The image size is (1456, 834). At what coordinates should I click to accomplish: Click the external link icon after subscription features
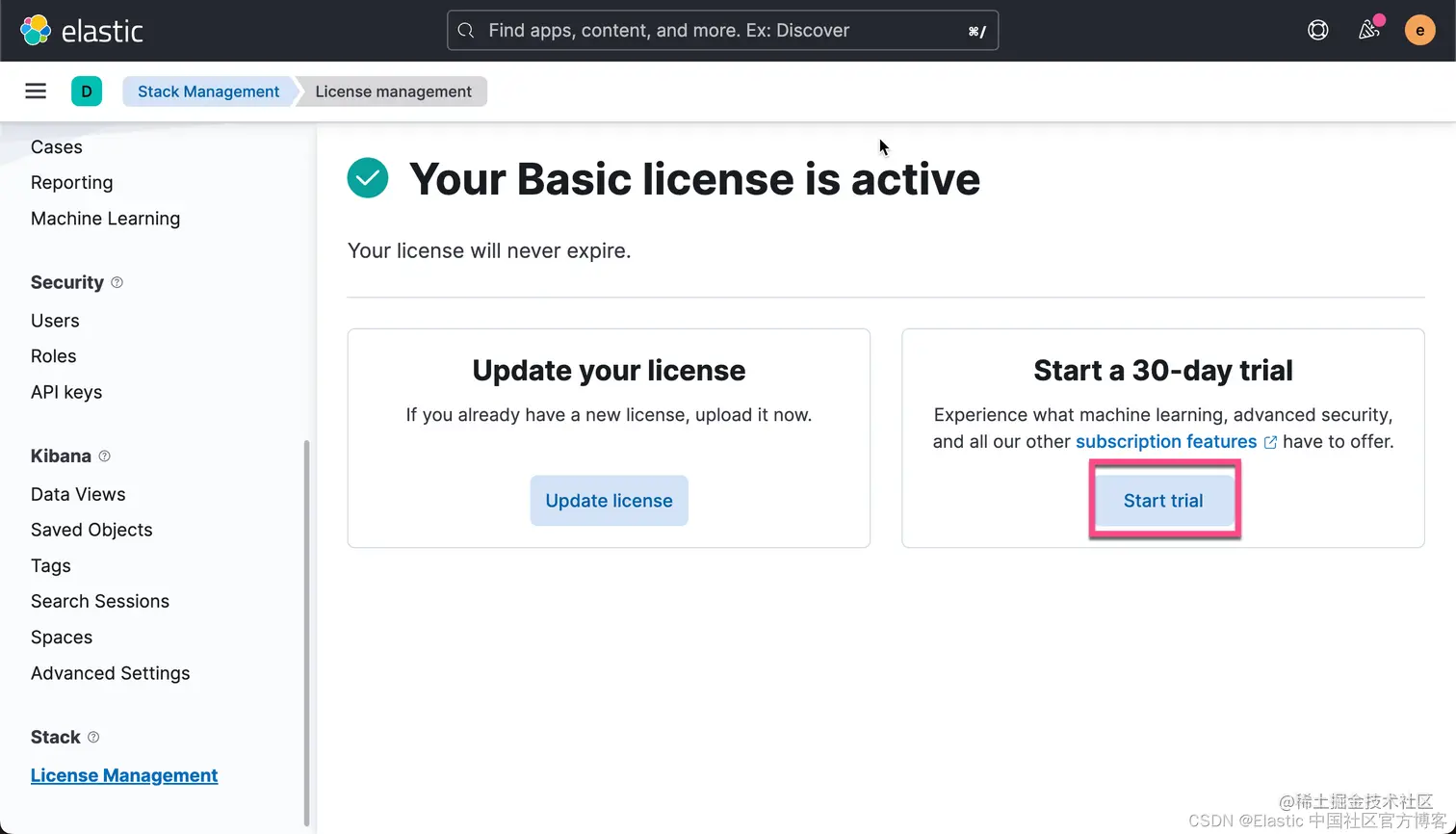1270,442
